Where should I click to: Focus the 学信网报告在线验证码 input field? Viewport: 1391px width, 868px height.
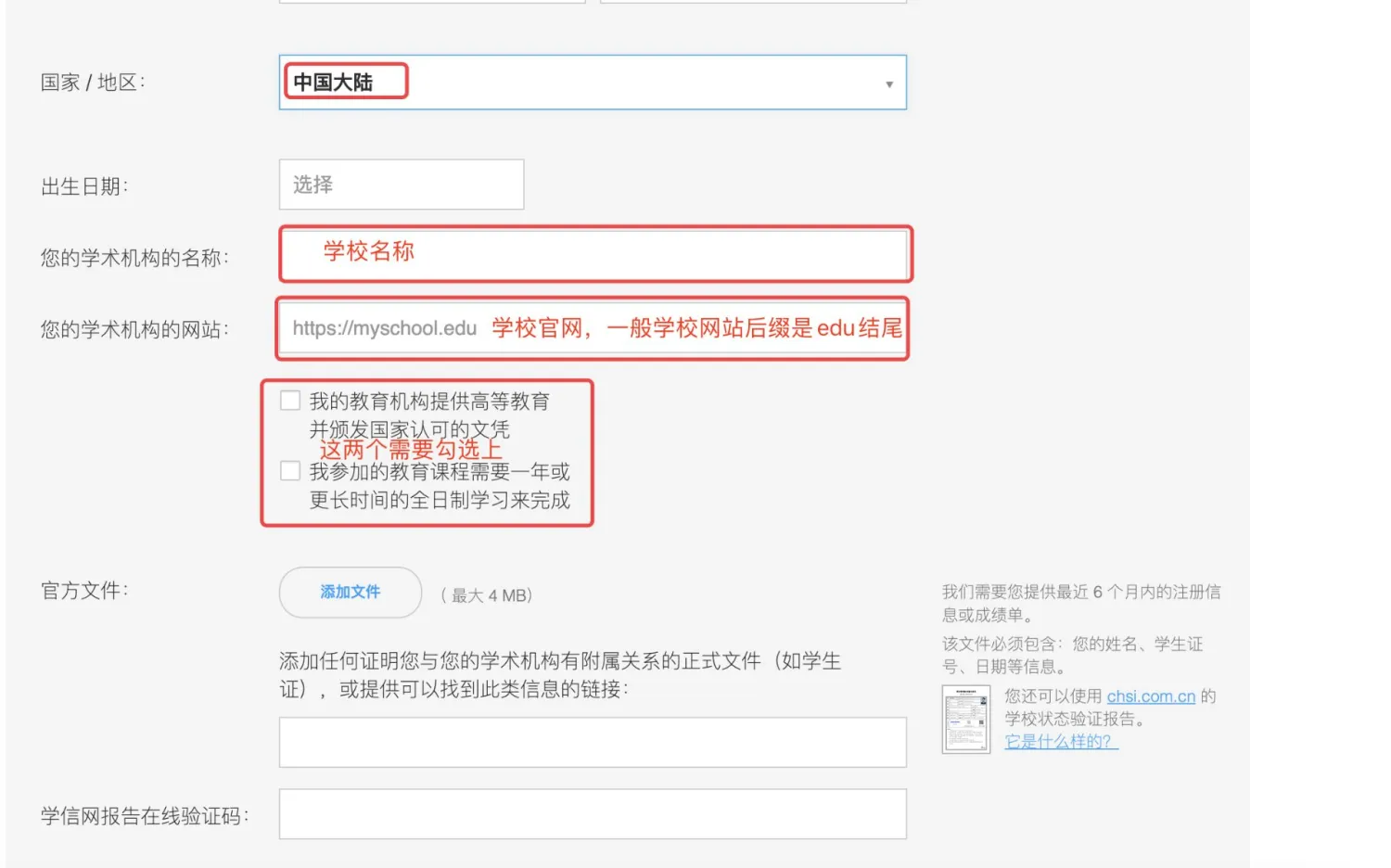tap(592, 814)
